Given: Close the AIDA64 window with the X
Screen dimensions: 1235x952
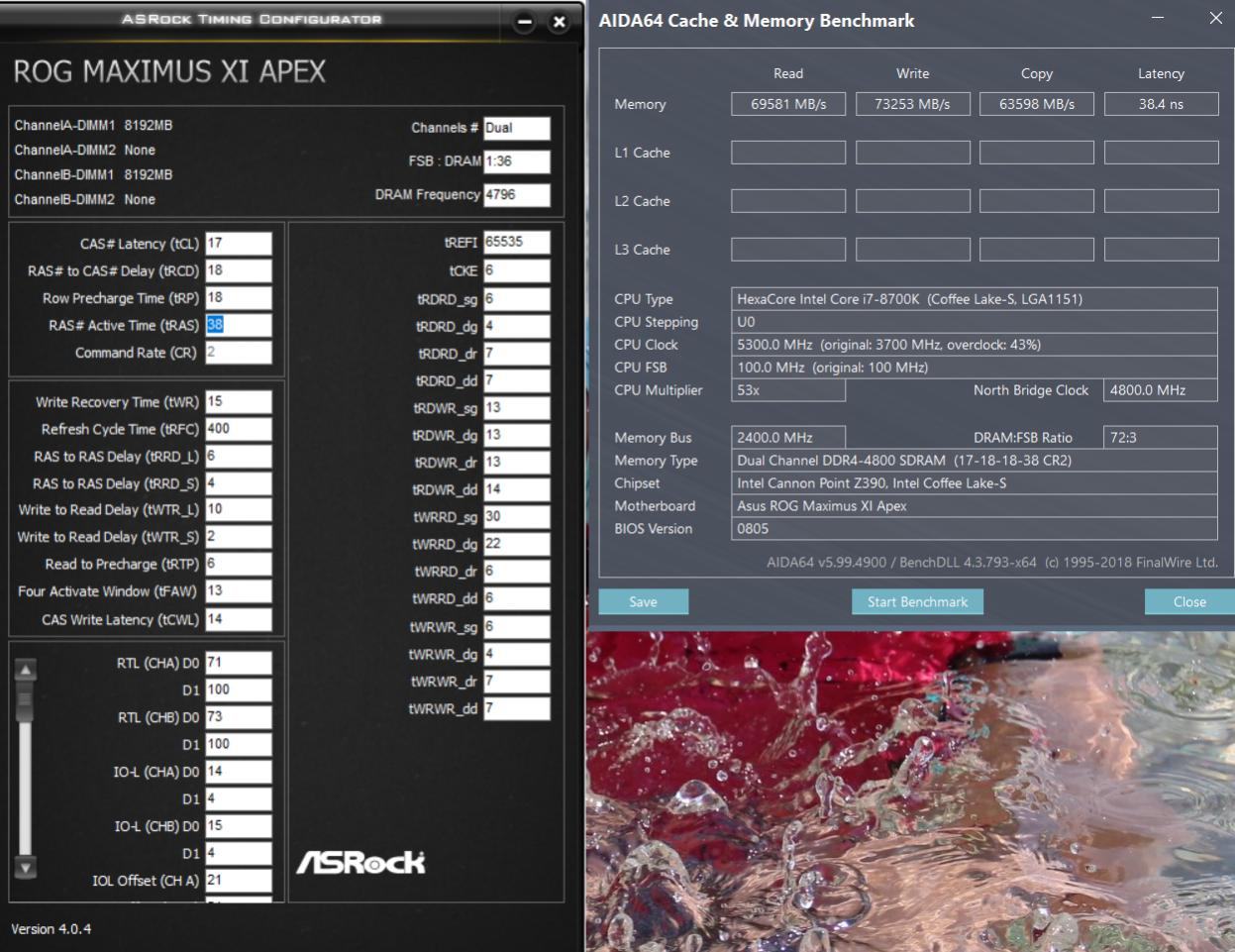Looking at the screenshot, I should coord(1216,18).
